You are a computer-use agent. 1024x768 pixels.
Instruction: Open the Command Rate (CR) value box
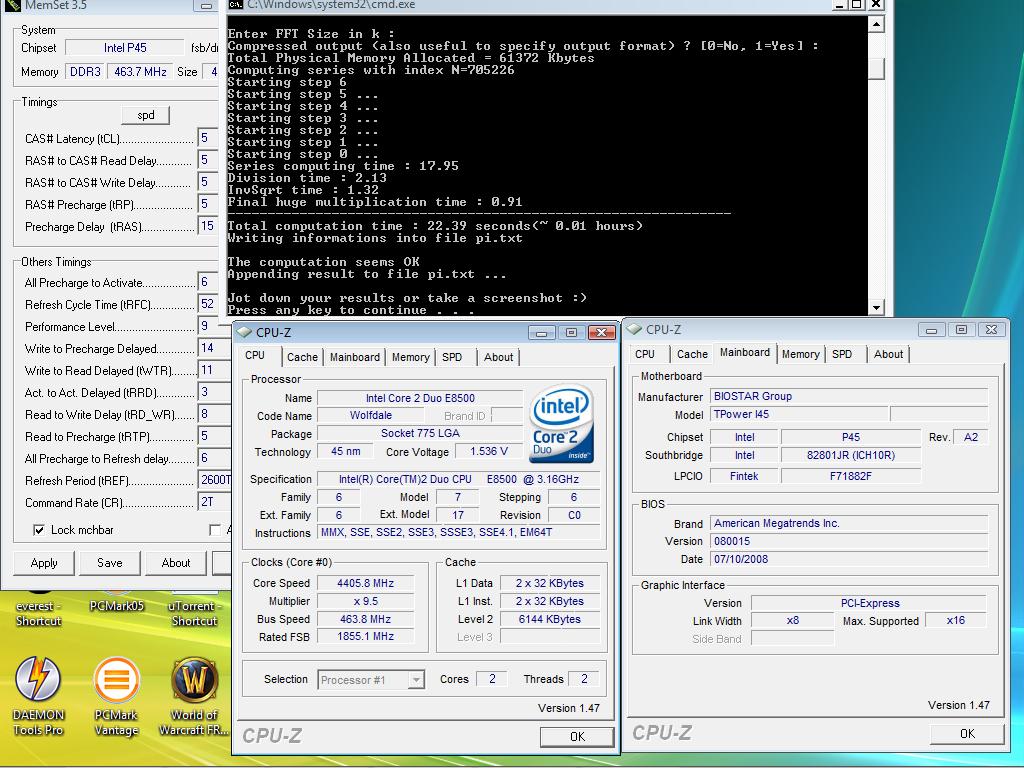212,502
